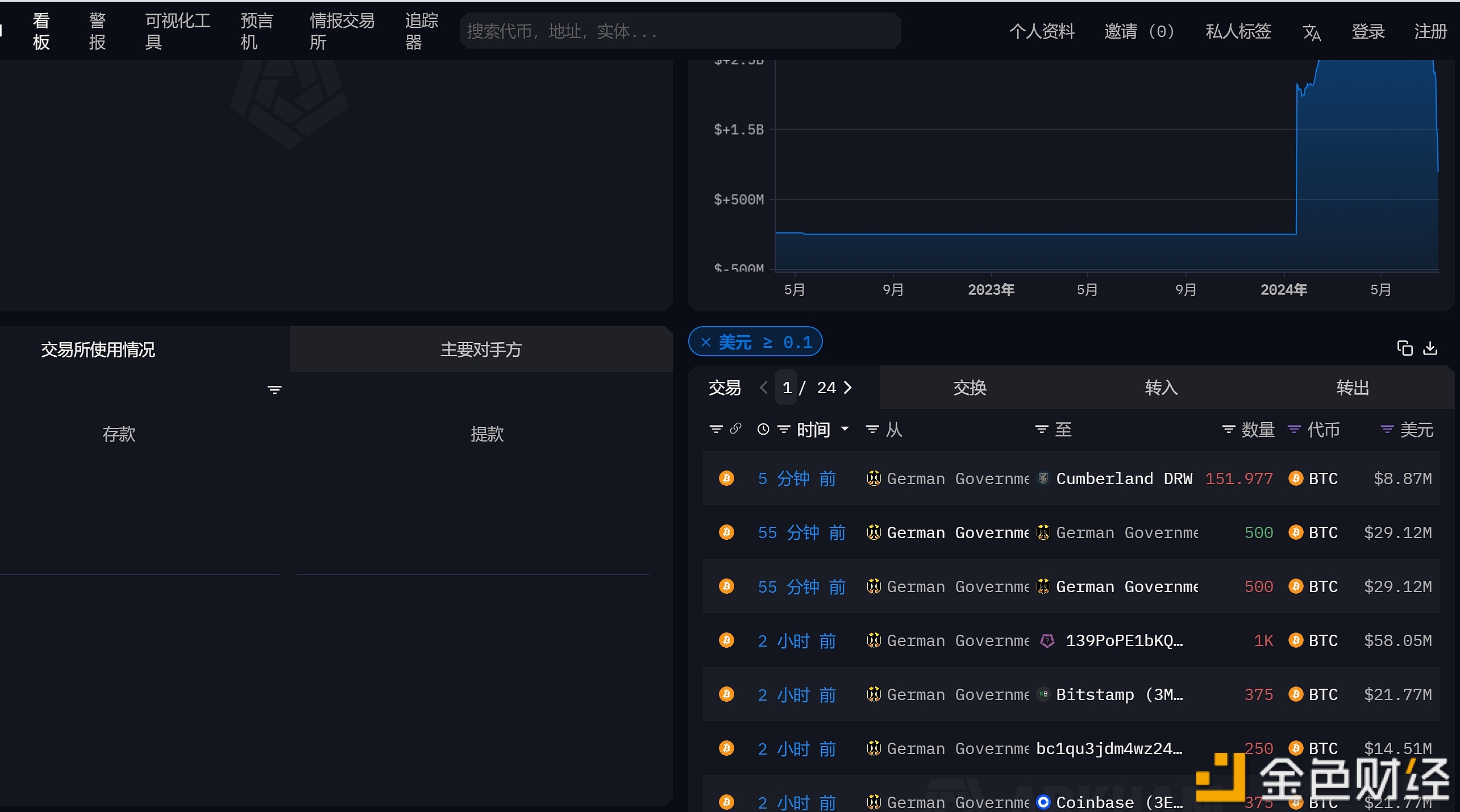Open exchange usage filter icon

[x=274, y=390]
